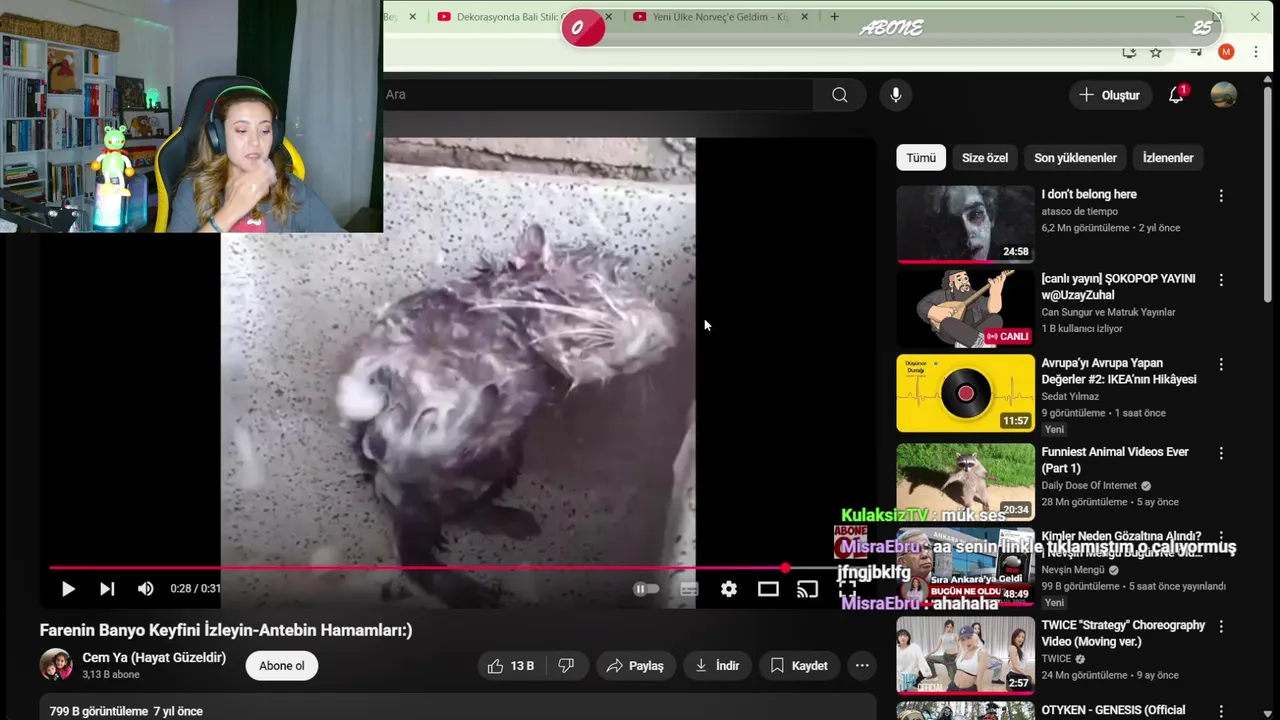The height and width of the screenshot is (720, 1280).
Task: Open the YouTube account avatar menu
Action: (x=1223, y=95)
